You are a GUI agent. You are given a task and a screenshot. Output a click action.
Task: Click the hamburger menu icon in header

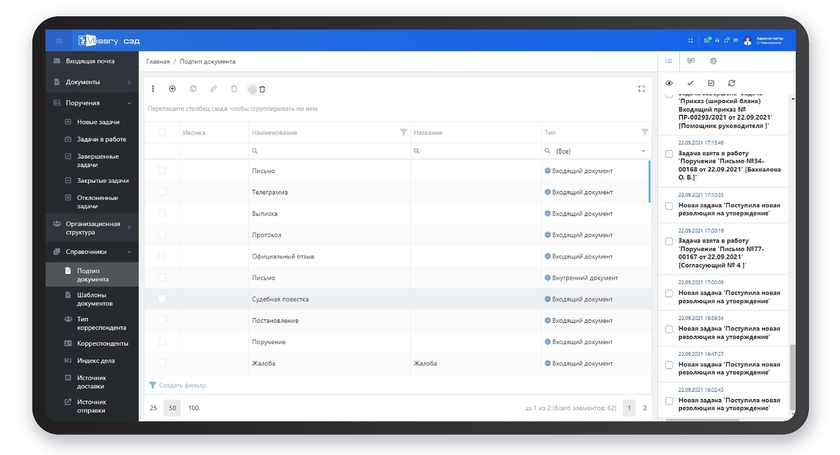[59, 41]
